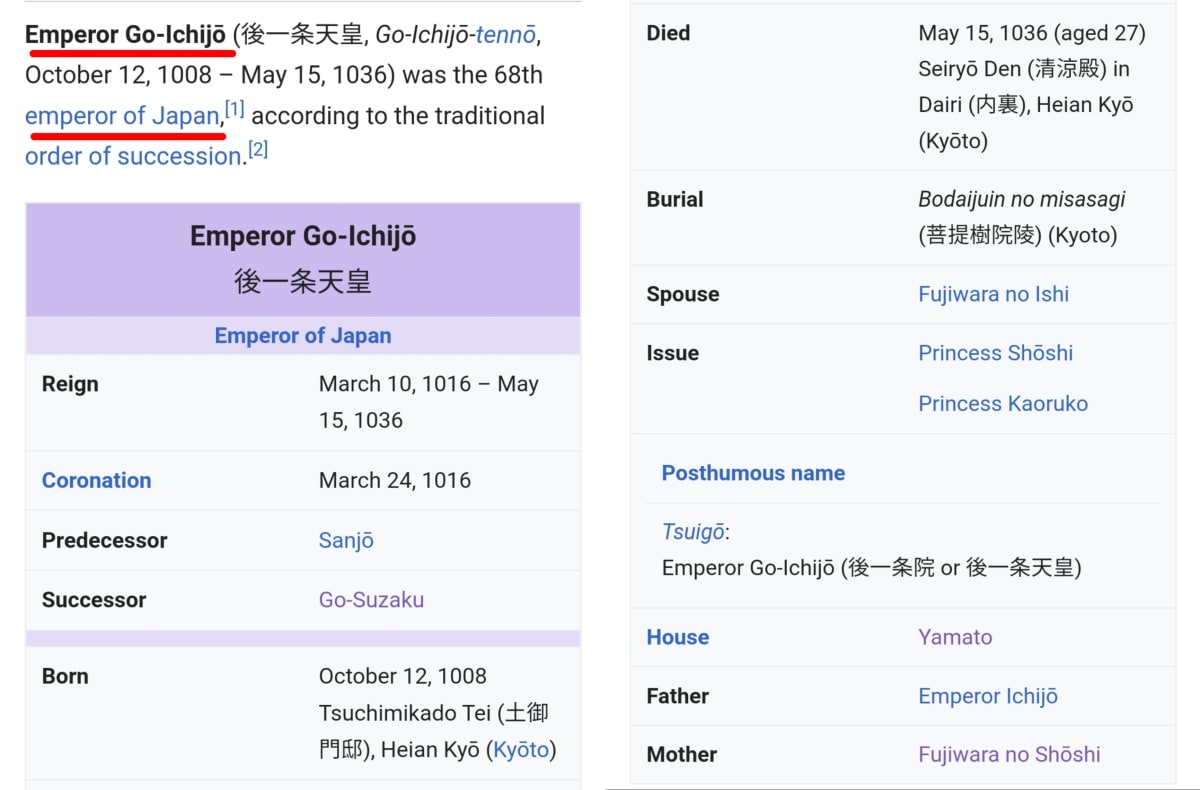Open the Coronation link in the infobox
Image resolution: width=1200 pixels, height=790 pixels.
96,480
